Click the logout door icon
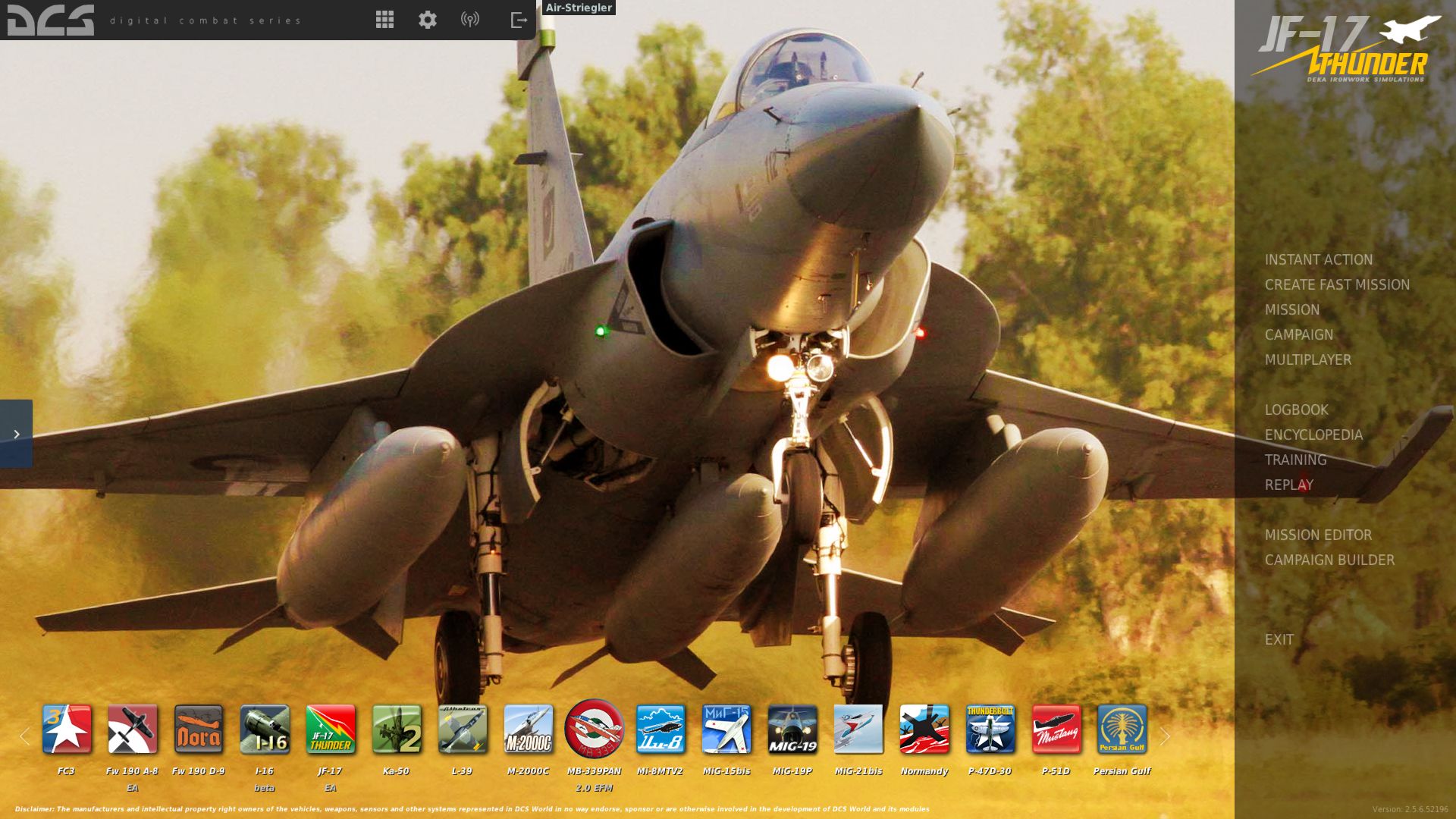The height and width of the screenshot is (819, 1456). [519, 20]
